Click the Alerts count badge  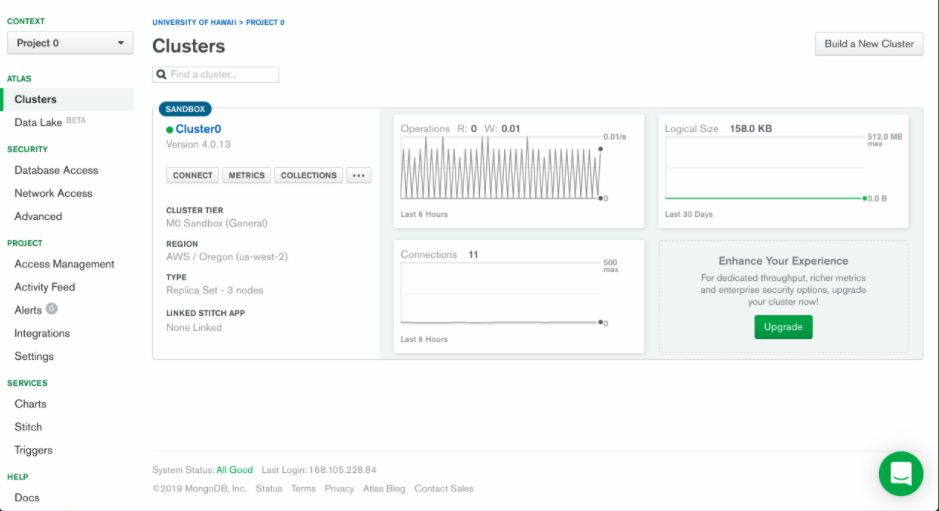pyautogui.click(x=52, y=309)
